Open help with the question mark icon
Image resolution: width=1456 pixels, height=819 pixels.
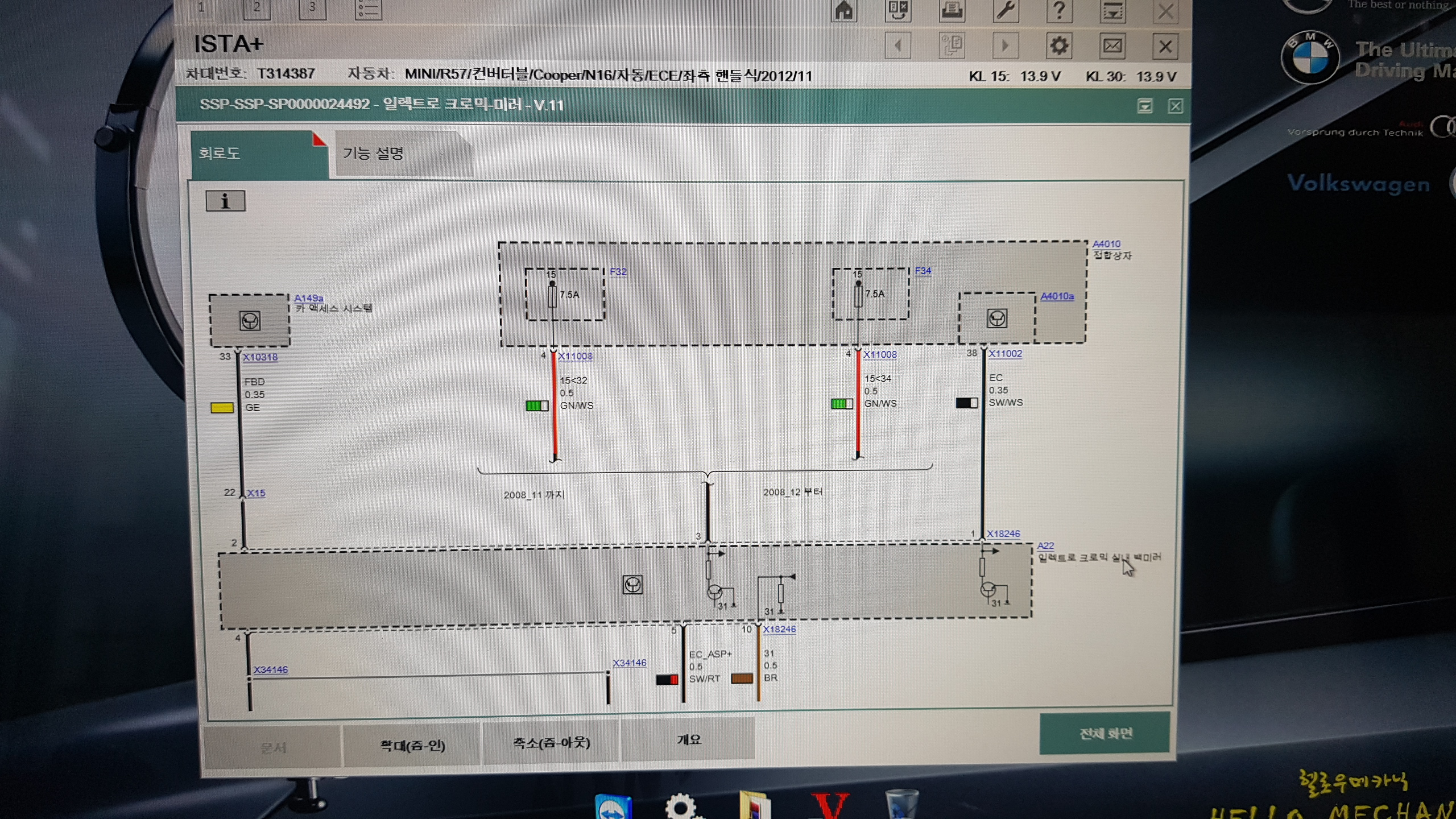(1058, 10)
